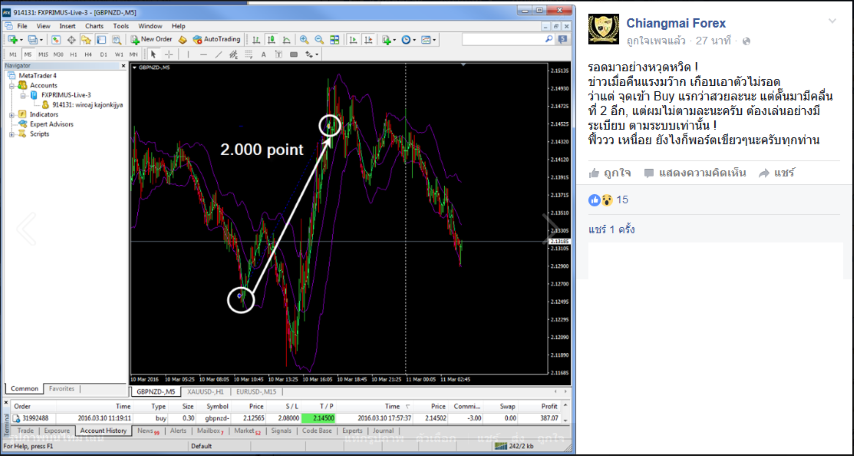Toggle the Data Window crosshair-target icon

click(71, 39)
